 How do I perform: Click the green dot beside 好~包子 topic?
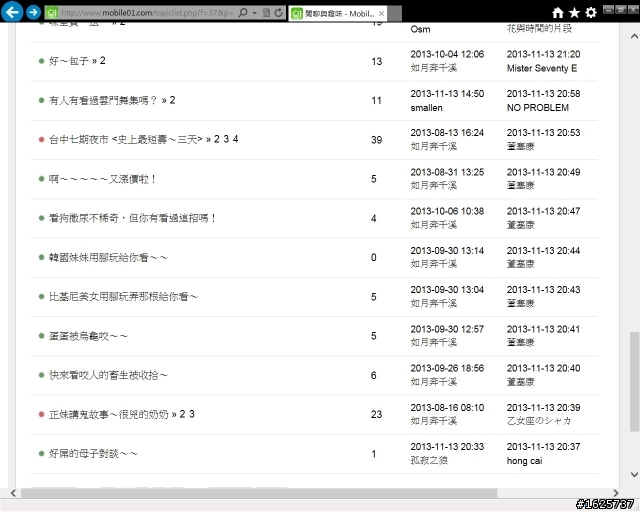(x=41, y=61)
